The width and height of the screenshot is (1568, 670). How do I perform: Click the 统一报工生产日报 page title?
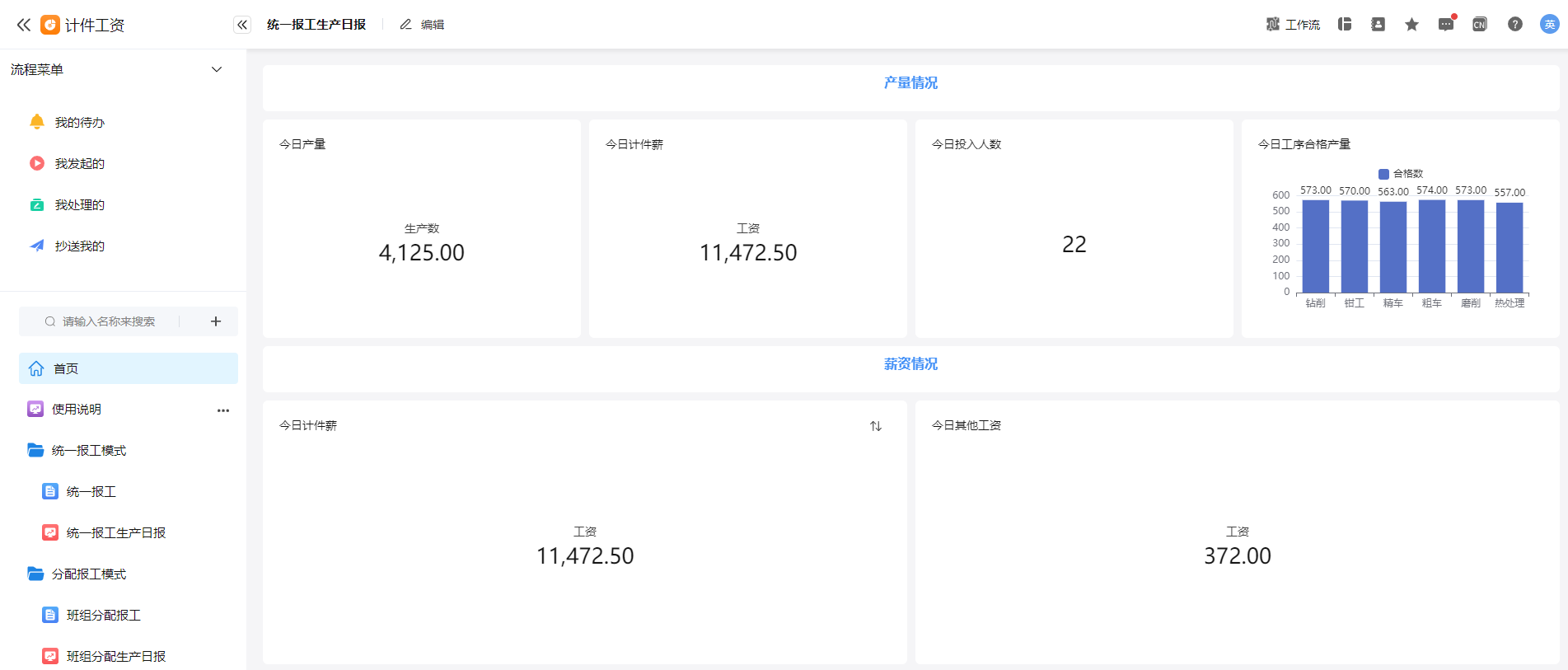pos(316,25)
